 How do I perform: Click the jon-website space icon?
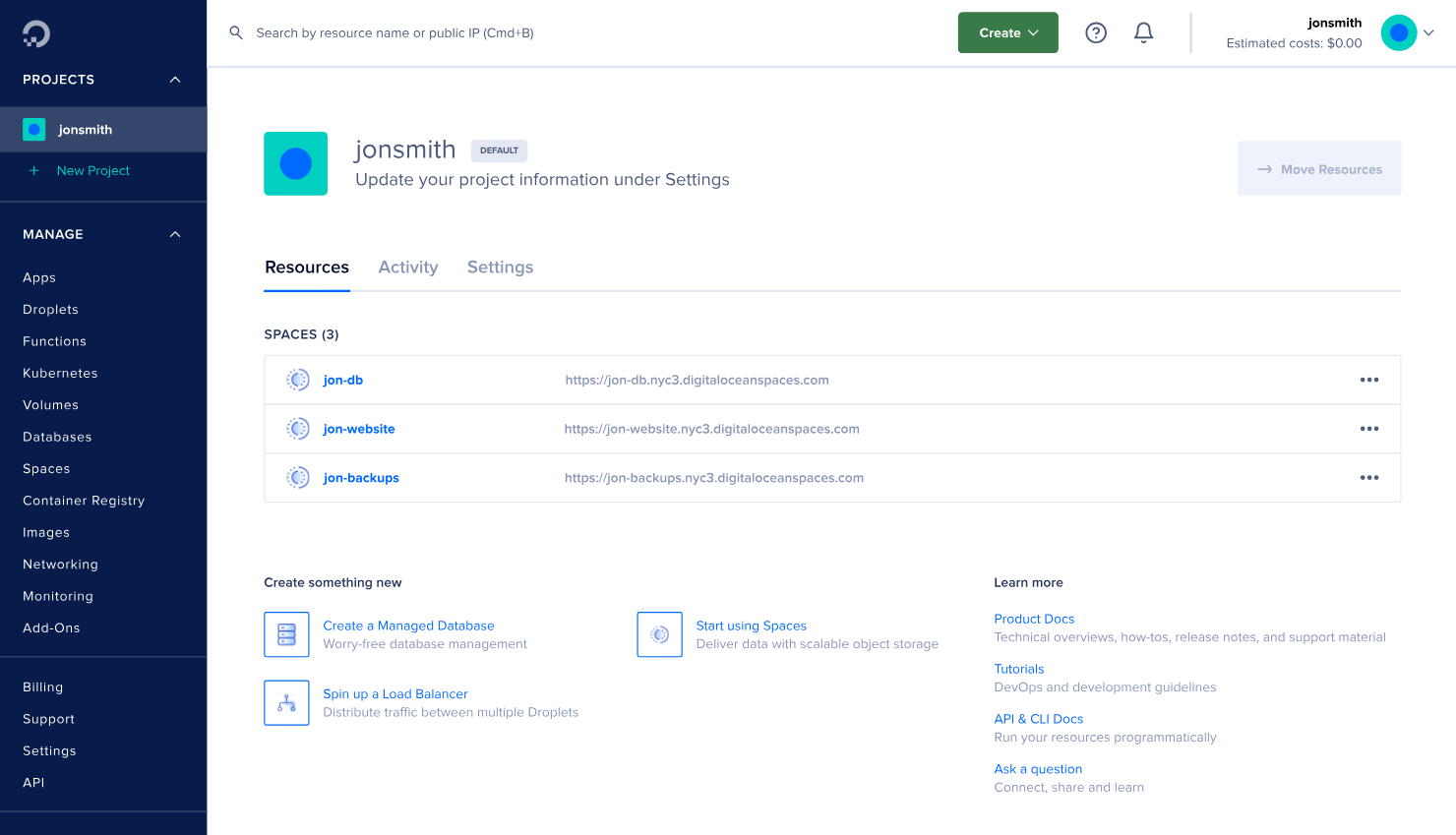click(x=297, y=429)
